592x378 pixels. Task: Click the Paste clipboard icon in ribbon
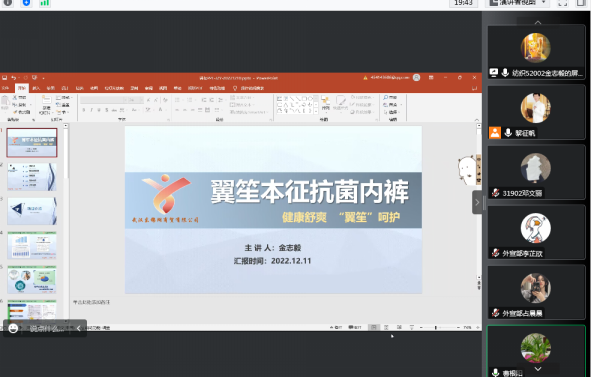click(5, 102)
